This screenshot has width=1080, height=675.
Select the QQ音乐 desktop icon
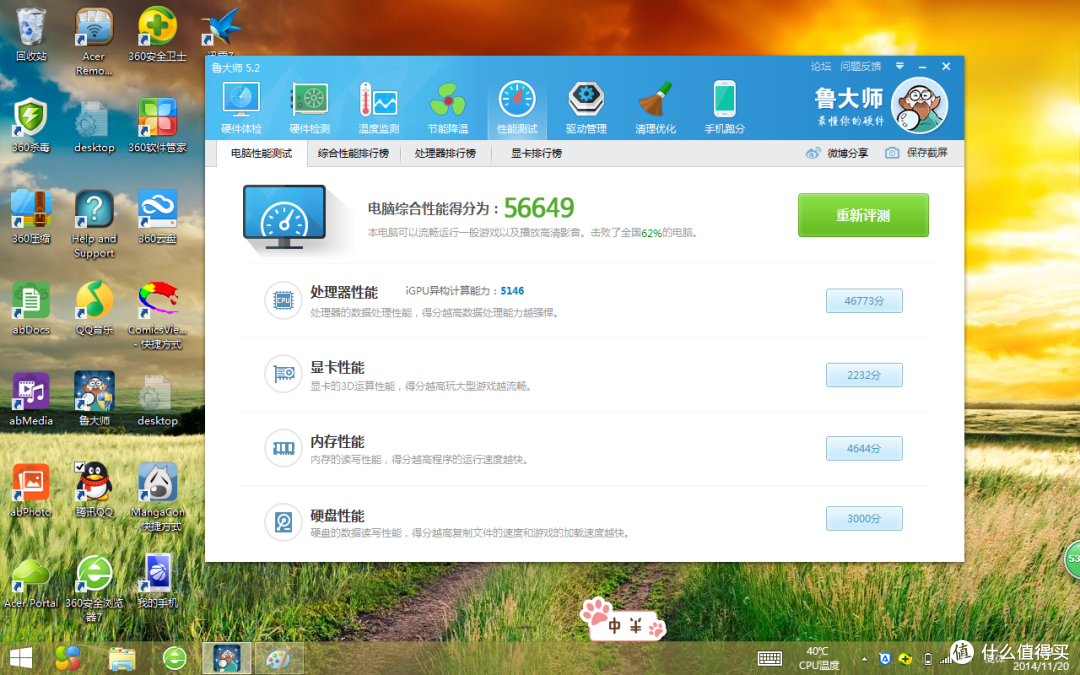[94, 308]
